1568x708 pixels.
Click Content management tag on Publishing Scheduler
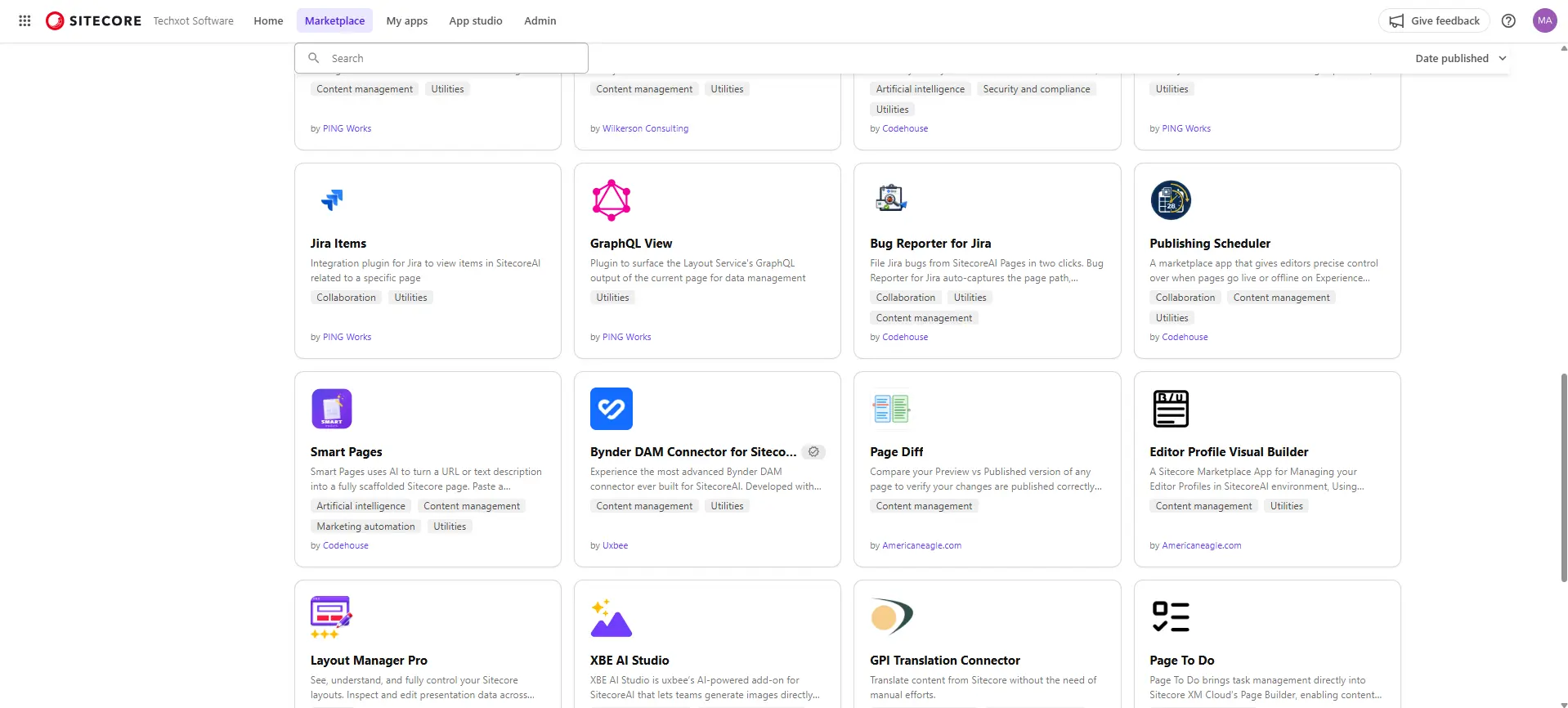[1281, 298]
